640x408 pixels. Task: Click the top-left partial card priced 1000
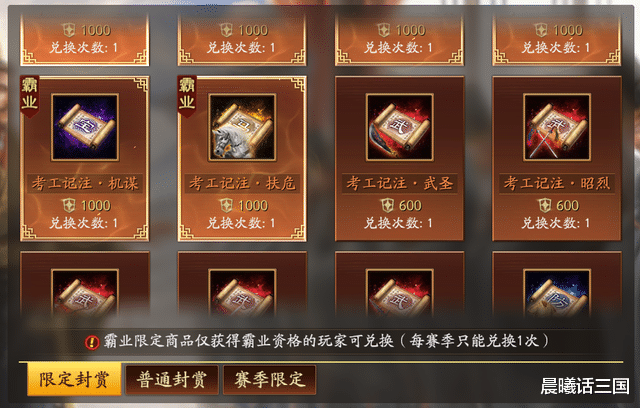(84, 40)
